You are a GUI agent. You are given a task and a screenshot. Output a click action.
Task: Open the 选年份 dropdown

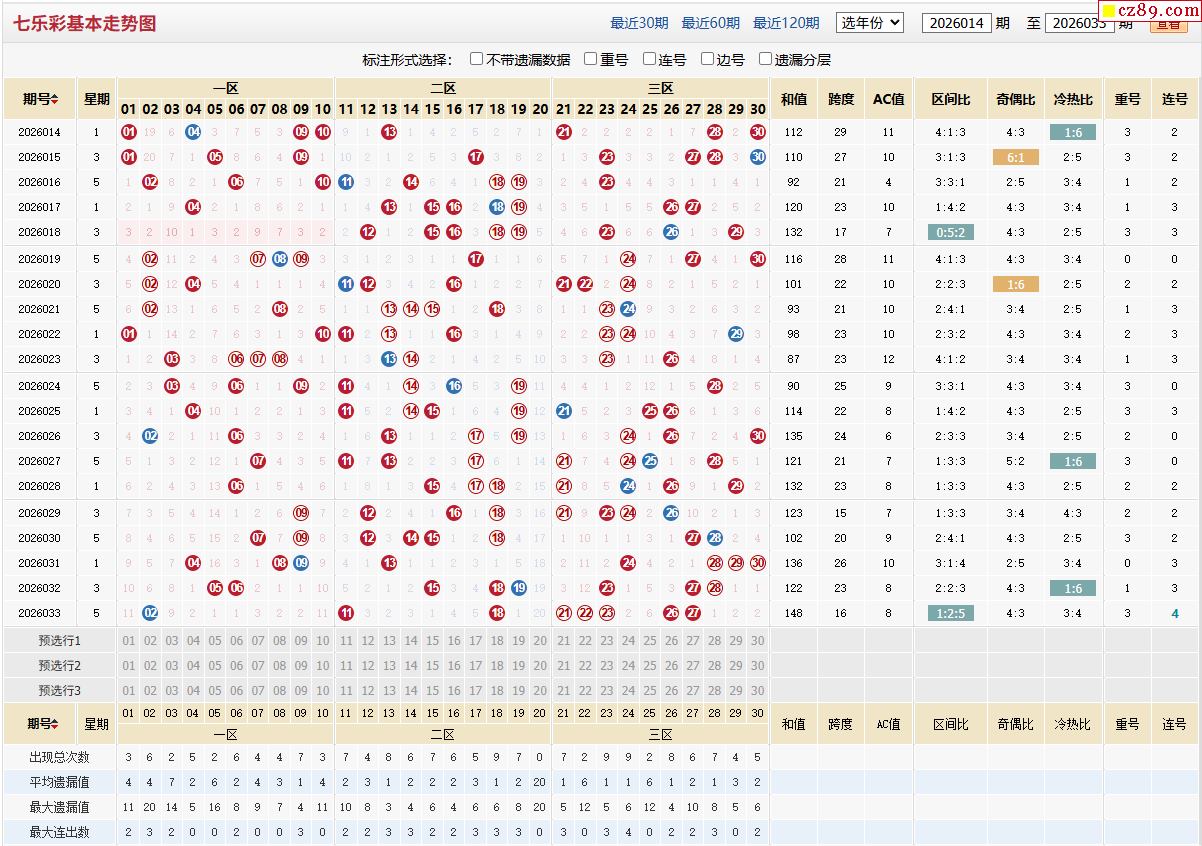[869, 23]
